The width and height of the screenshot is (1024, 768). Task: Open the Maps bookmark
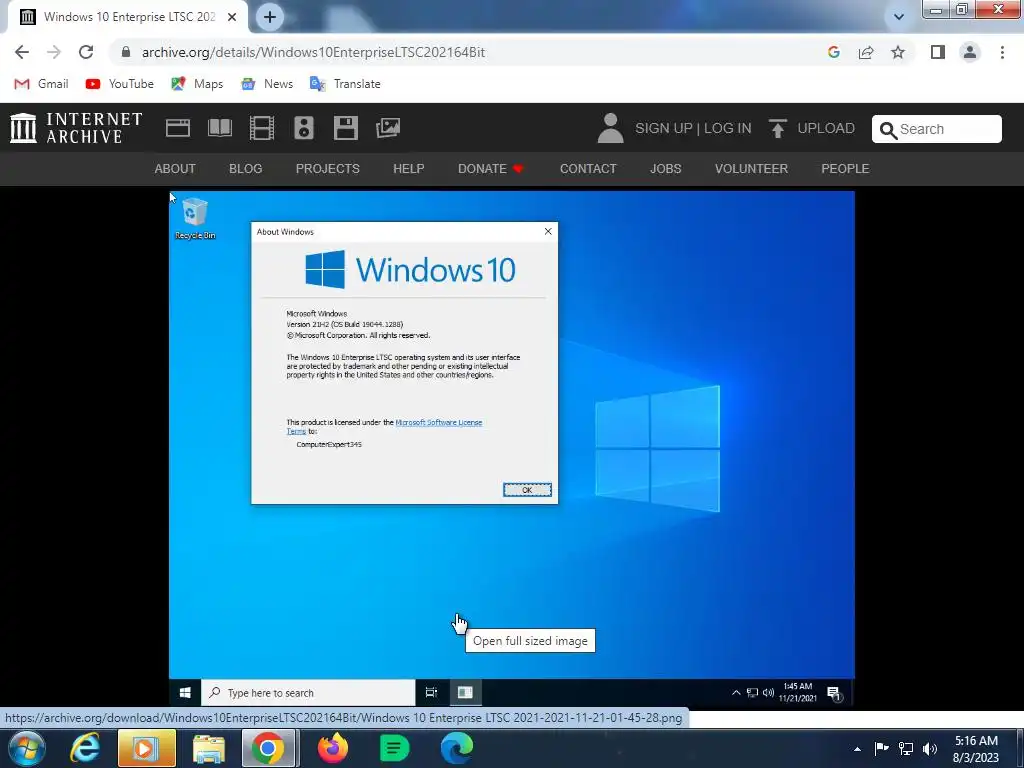[197, 84]
